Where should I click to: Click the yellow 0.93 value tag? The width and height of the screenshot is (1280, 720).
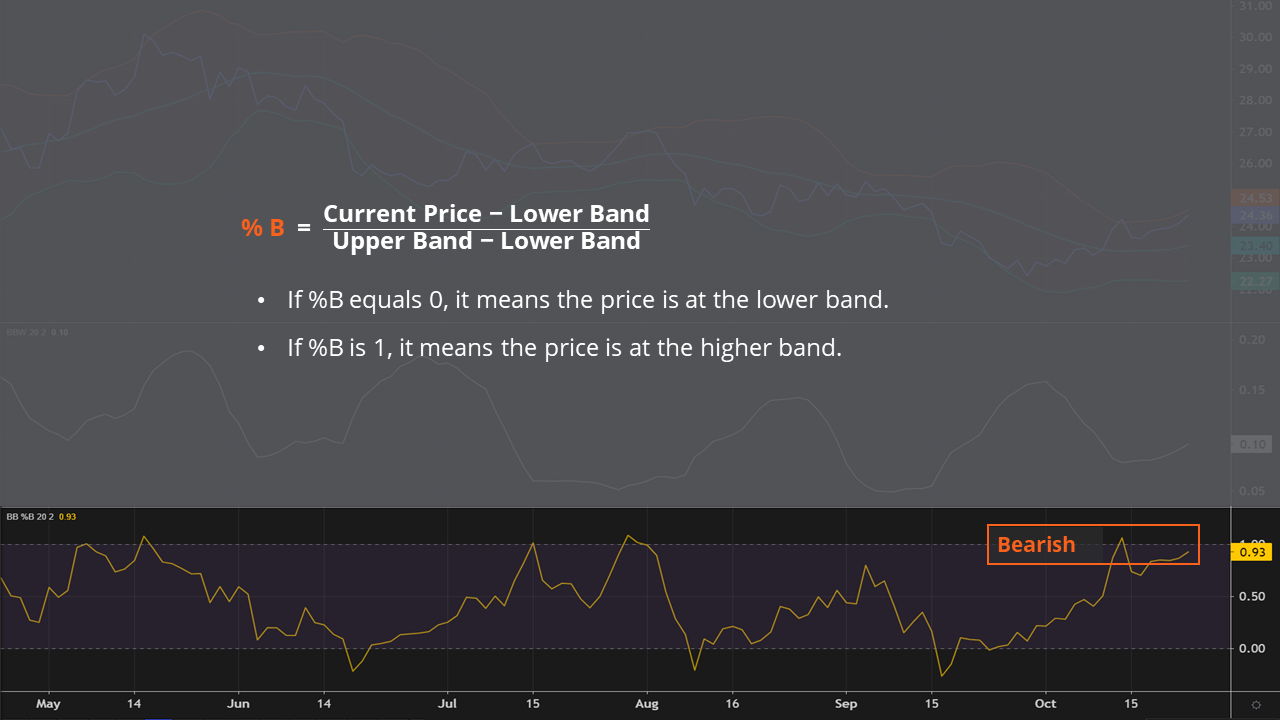click(x=1253, y=552)
